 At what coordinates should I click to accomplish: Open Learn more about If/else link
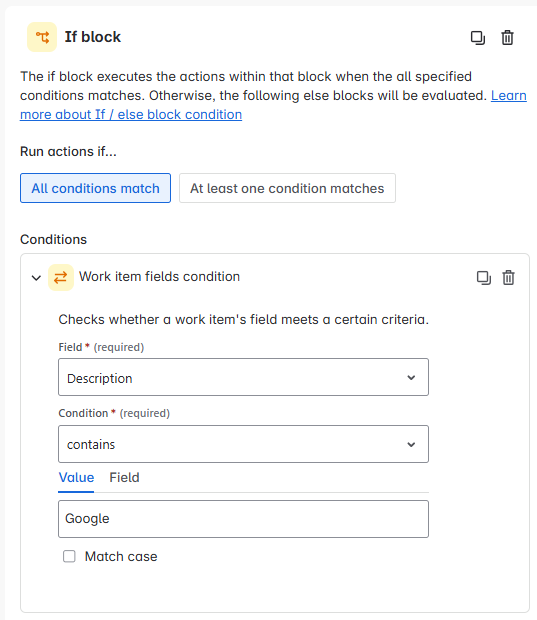273,105
